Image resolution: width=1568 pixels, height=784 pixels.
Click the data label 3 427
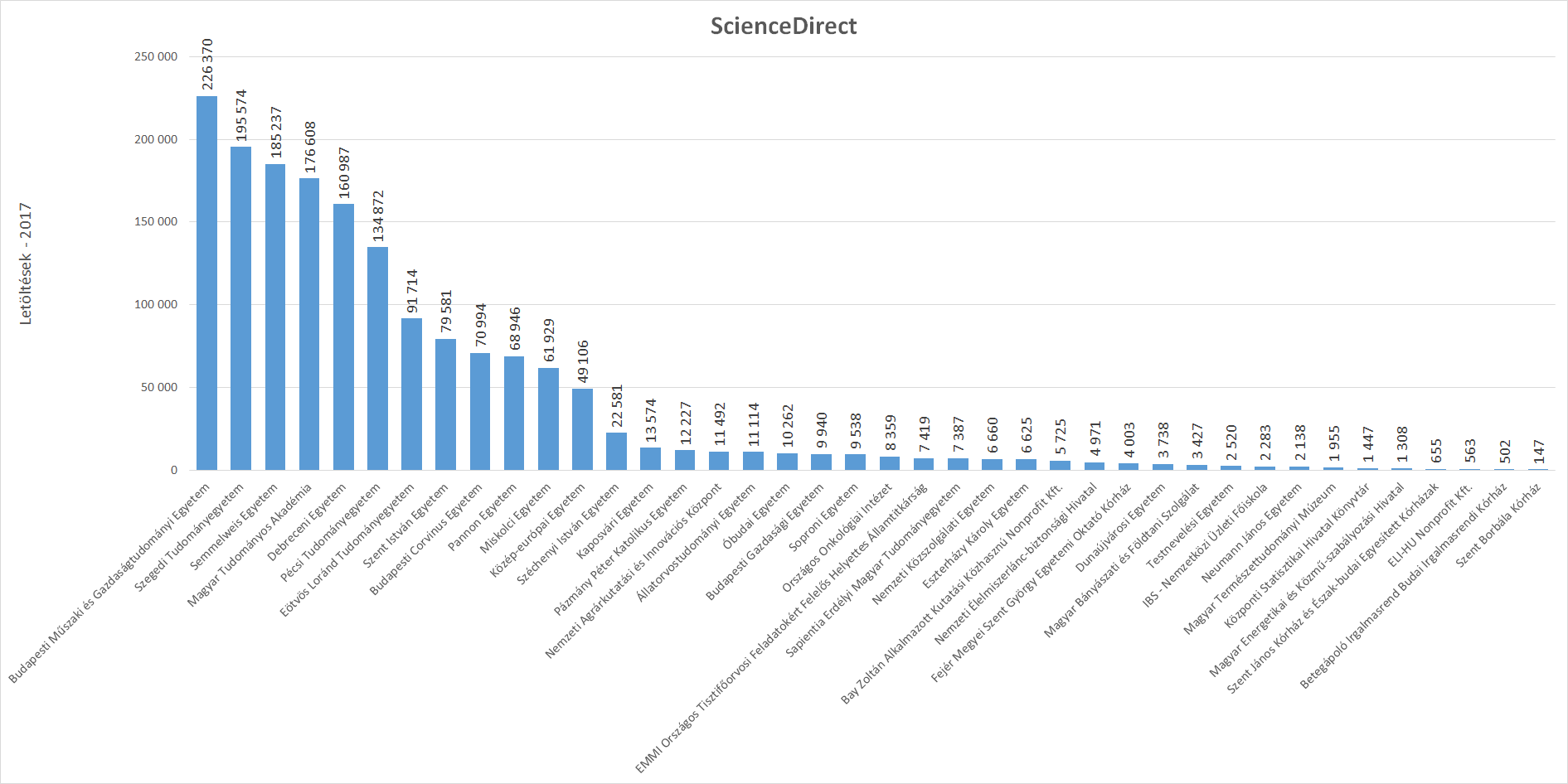(1197, 442)
